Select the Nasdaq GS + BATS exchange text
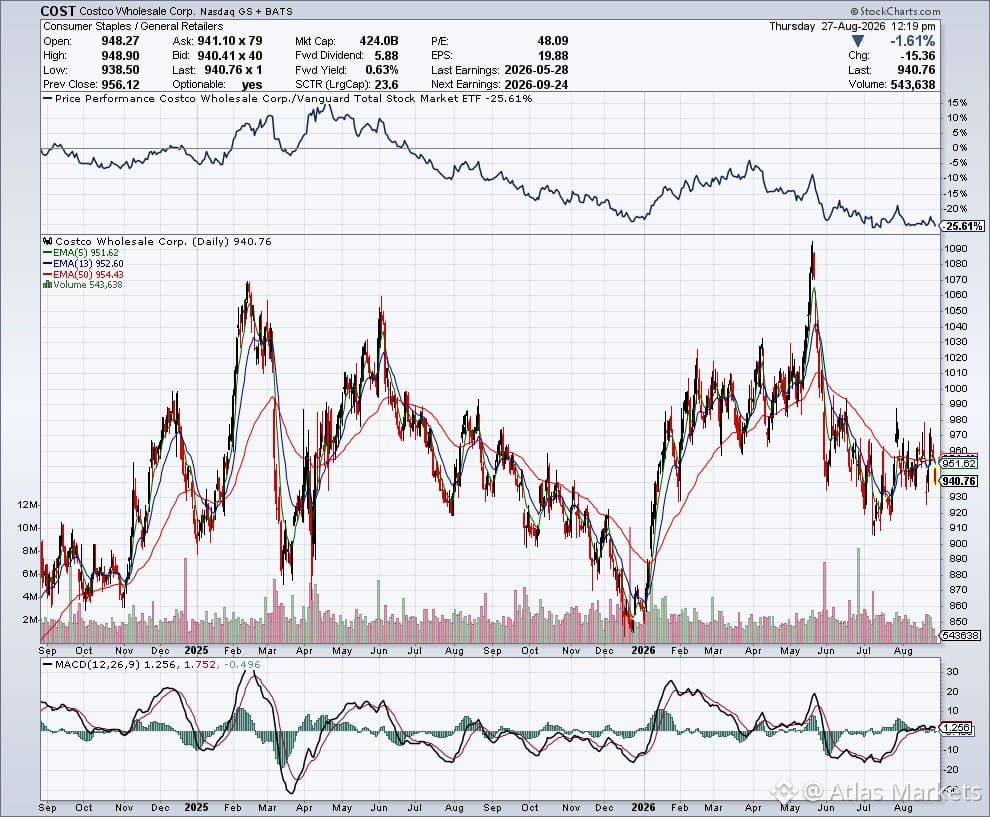 (246, 11)
